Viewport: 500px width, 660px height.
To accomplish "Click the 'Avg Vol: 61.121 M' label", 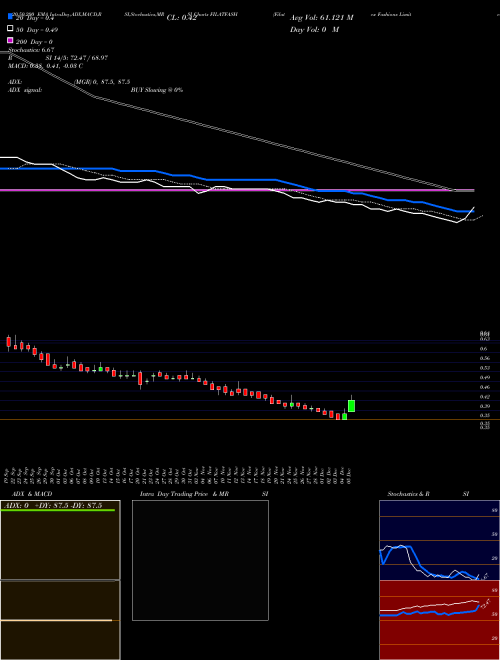I will pos(321,18).
